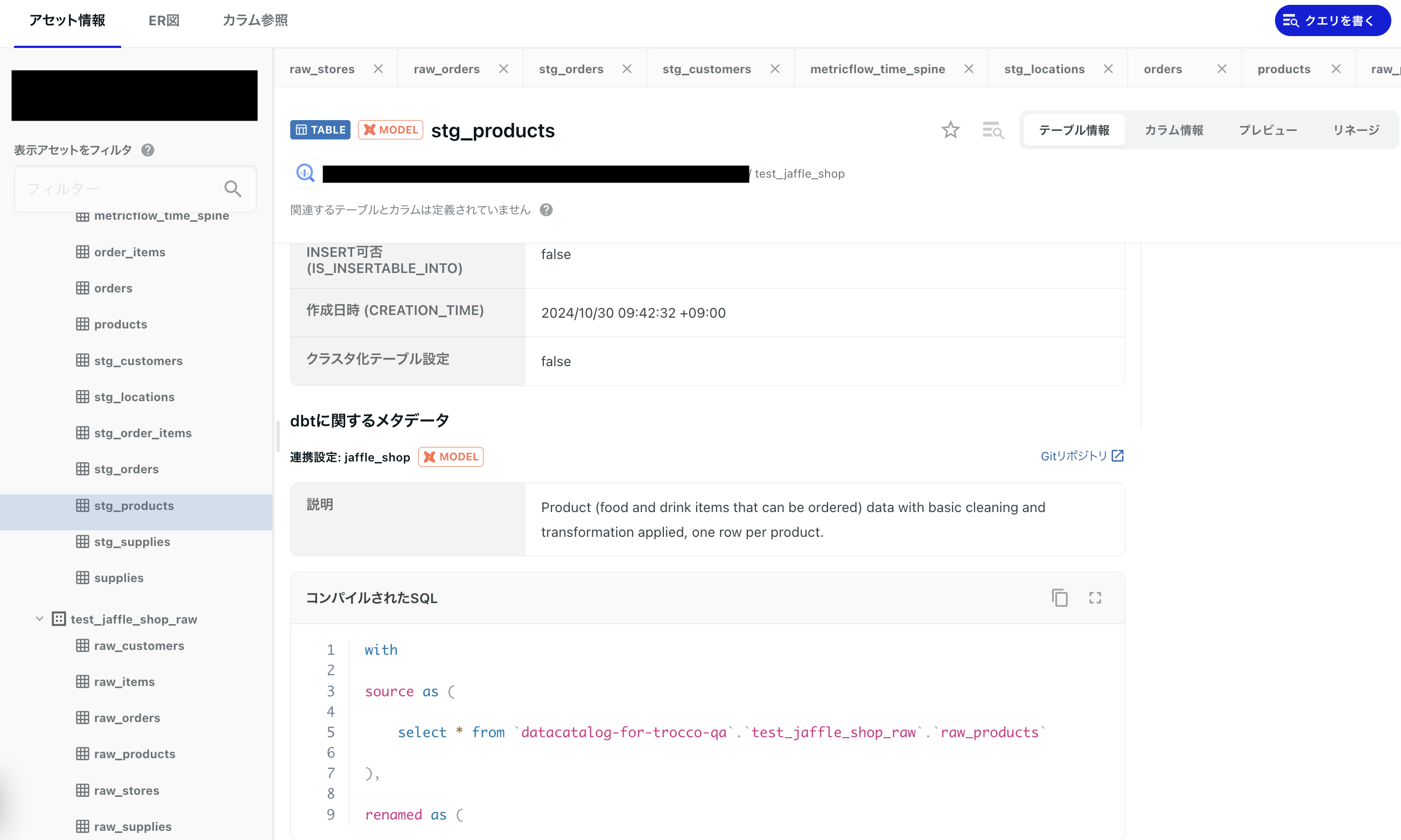The width and height of the screenshot is (1401, 840).
Task: Click the クエリを書く button
Action: point(1332,21)
